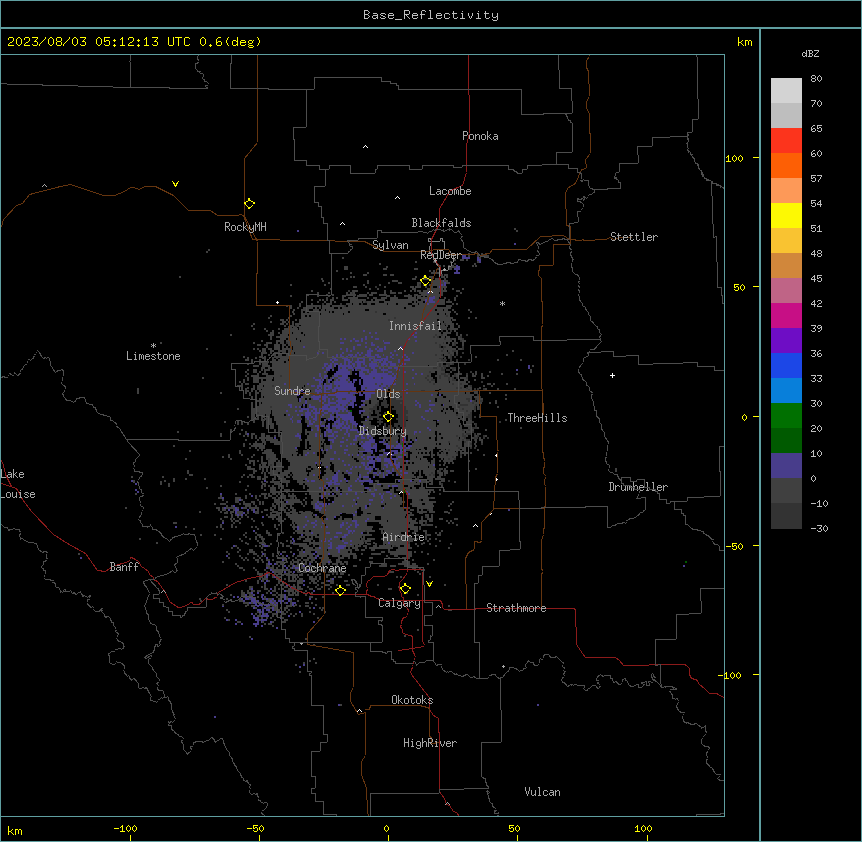Pick the bright green 30-20 dBZ legend swatch
The width and height of the screenshot is (862, 842).
pyautogui.click(x=786, y=416)
